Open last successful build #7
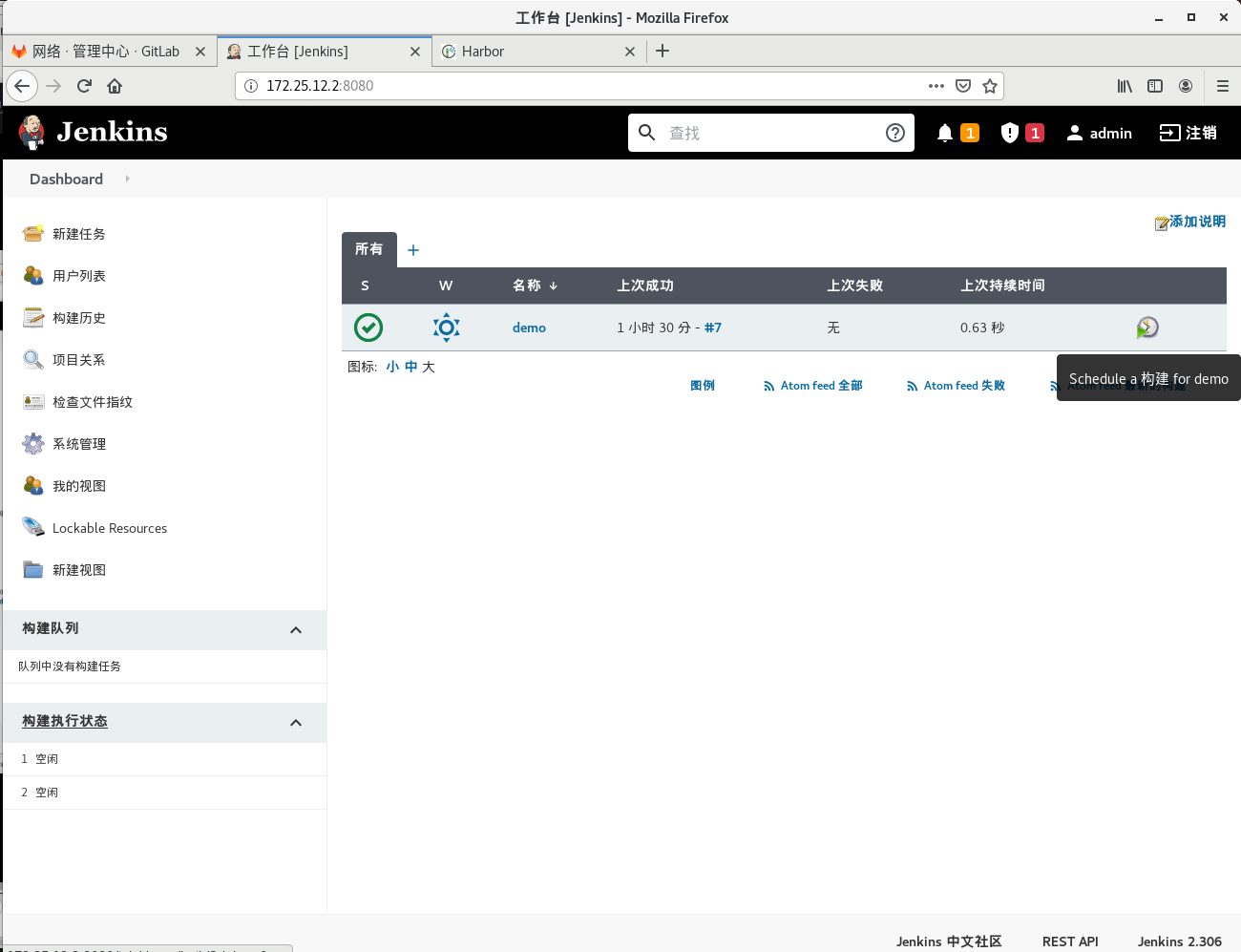1241x952 pixels. (x=713, y=328)
